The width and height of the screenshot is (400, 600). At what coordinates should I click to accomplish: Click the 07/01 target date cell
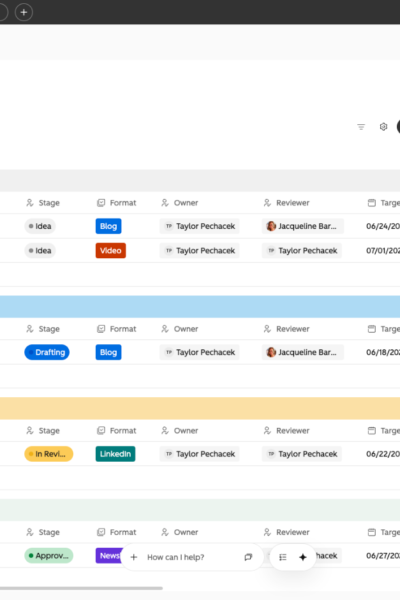[383, 251]
